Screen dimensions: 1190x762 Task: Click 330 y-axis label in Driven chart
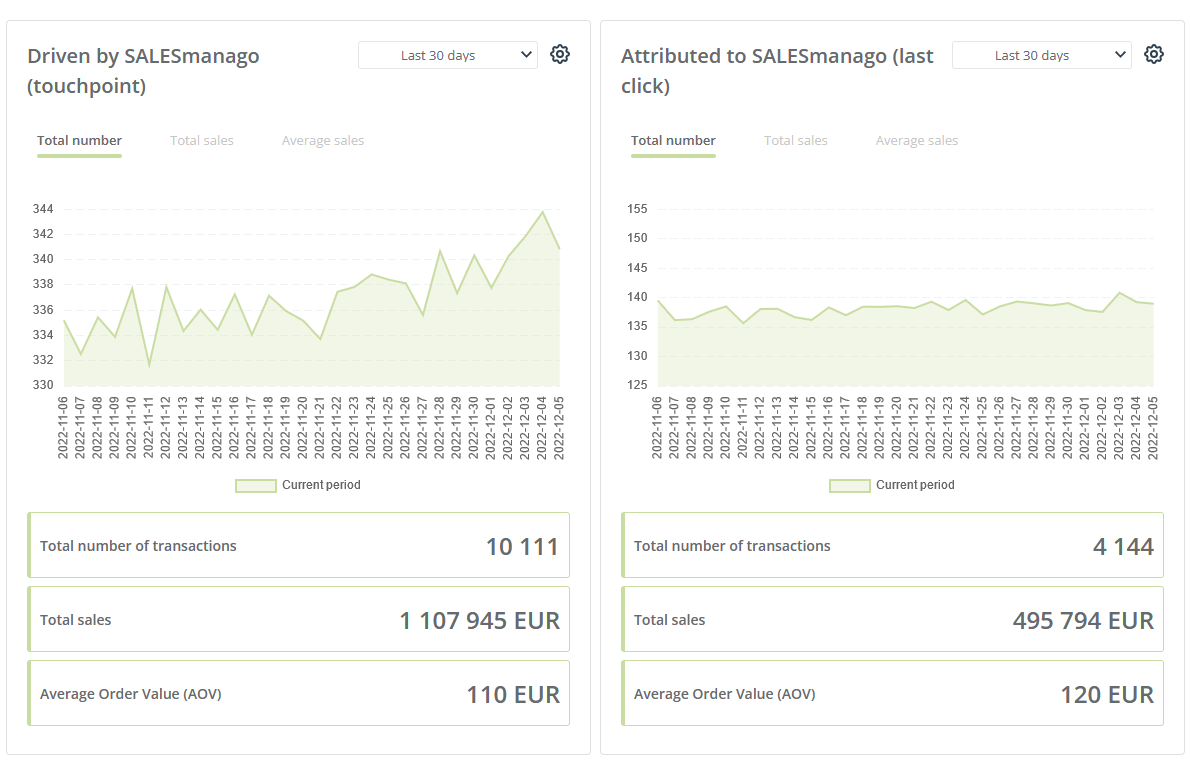click(43, 385)
